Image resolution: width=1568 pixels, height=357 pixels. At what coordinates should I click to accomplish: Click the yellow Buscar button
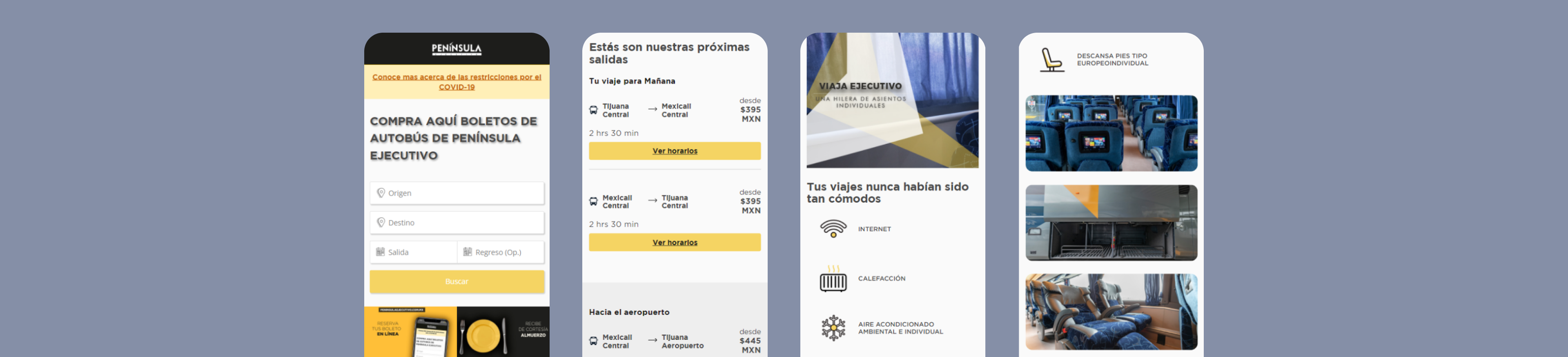pyautogui.click(x=457, y=281)
